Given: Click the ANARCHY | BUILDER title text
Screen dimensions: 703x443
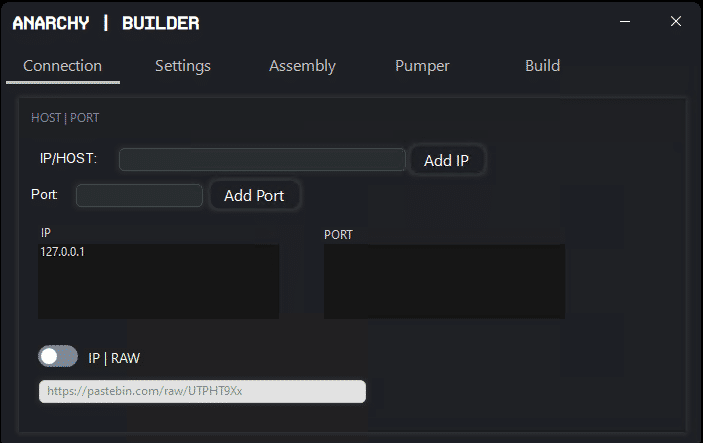Looking at the screenshot, I should 105,22.
